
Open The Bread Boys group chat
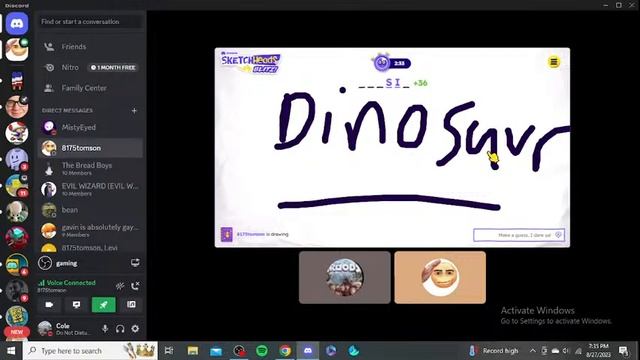[x=90, y=169]
